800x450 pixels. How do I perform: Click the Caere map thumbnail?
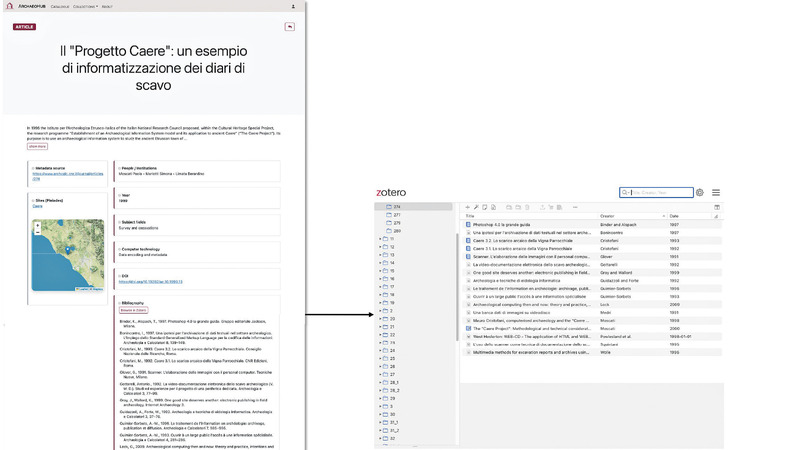pyautogui.click(x=68, y=255)
